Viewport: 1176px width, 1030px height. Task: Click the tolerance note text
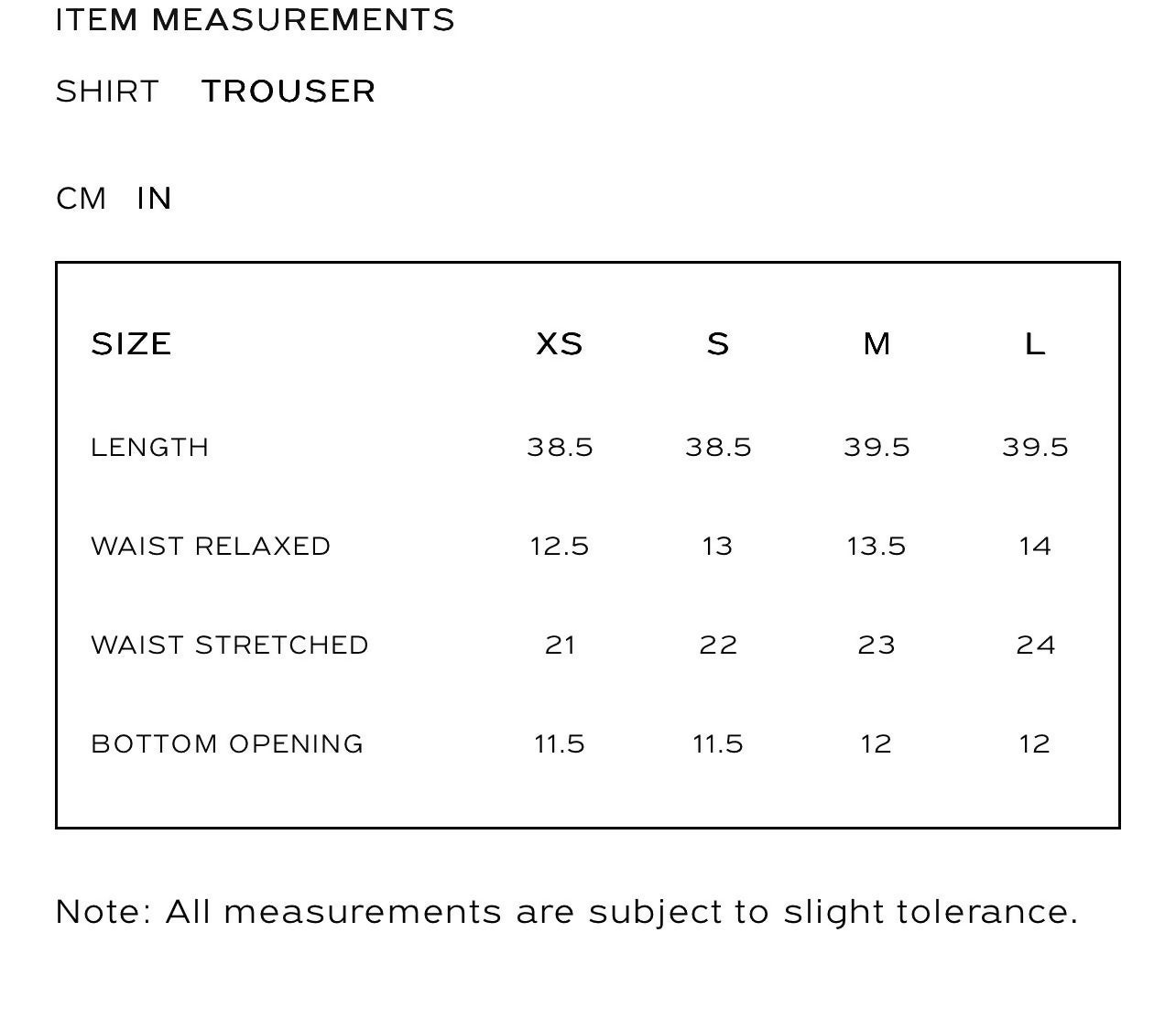pos(567,912)
